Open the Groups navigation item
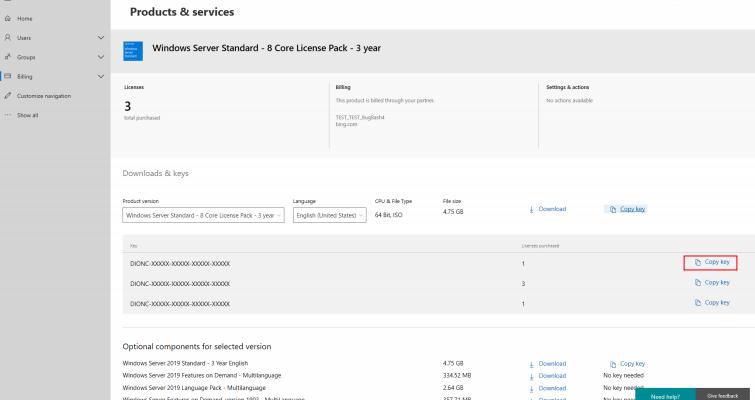This screenshot has height=400, width=755. pos(26,57)
